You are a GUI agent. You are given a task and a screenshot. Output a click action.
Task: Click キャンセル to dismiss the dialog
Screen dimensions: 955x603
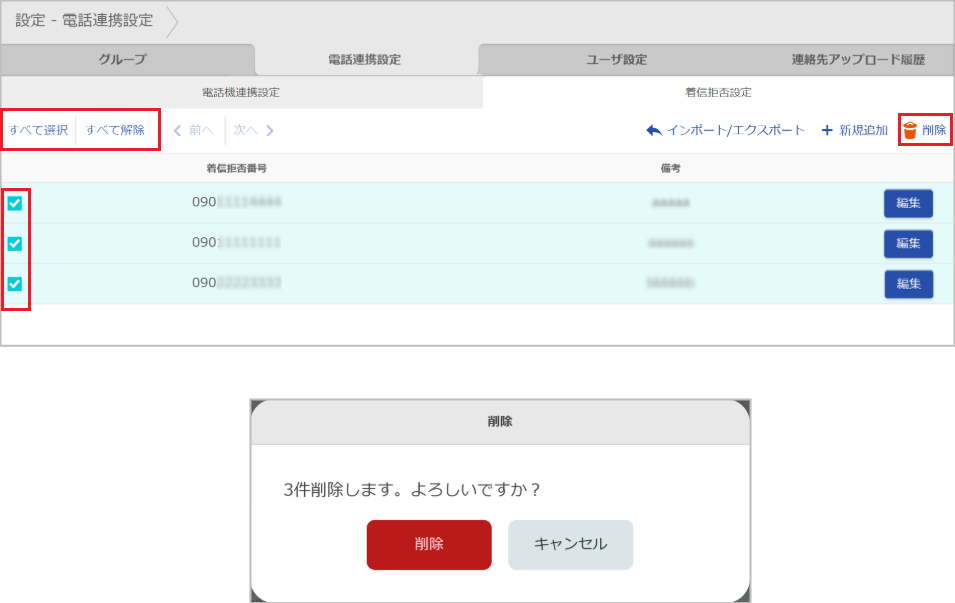coord(570,544)
